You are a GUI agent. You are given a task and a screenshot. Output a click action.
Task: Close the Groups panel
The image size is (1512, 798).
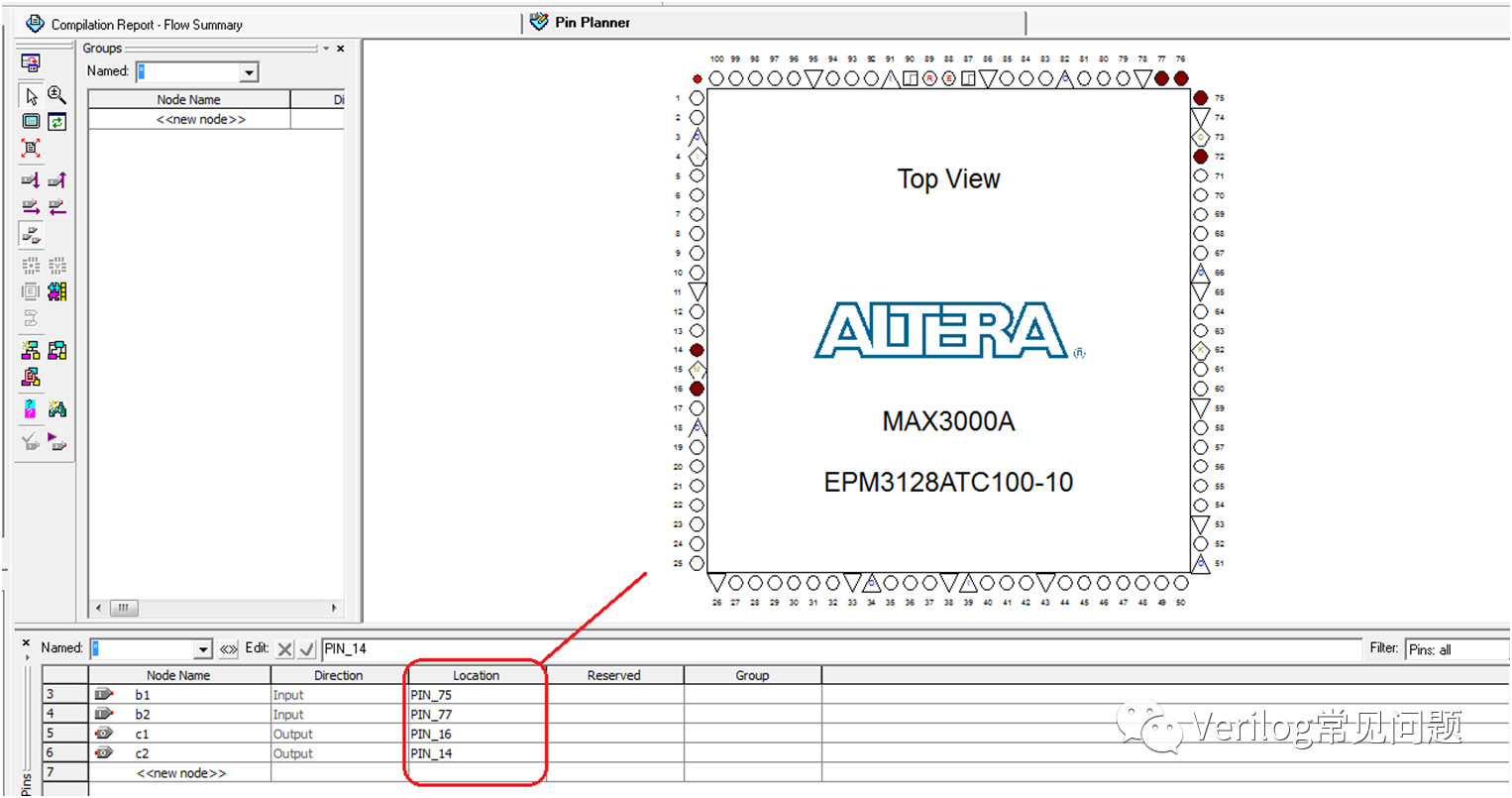(x=341, y=48)
